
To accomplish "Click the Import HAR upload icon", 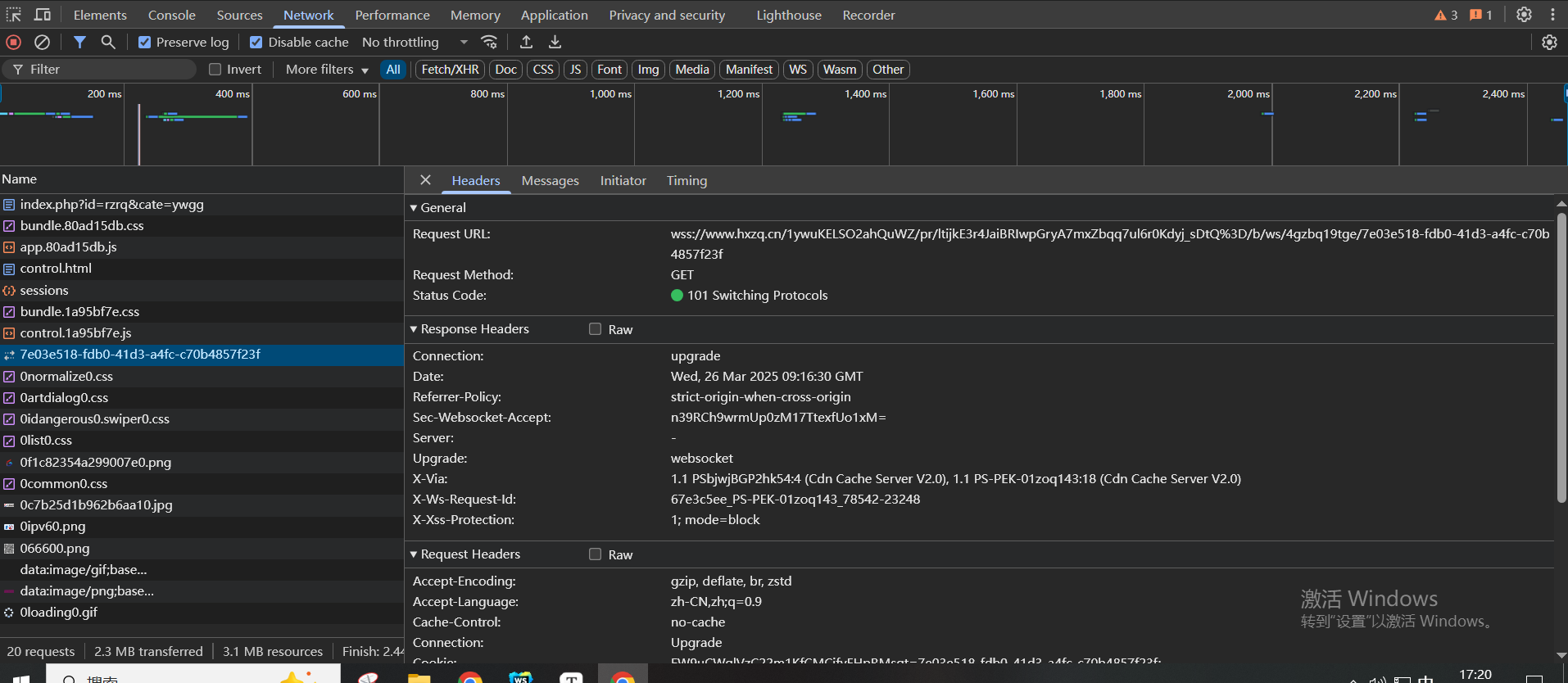I will (x=526, y=42).
